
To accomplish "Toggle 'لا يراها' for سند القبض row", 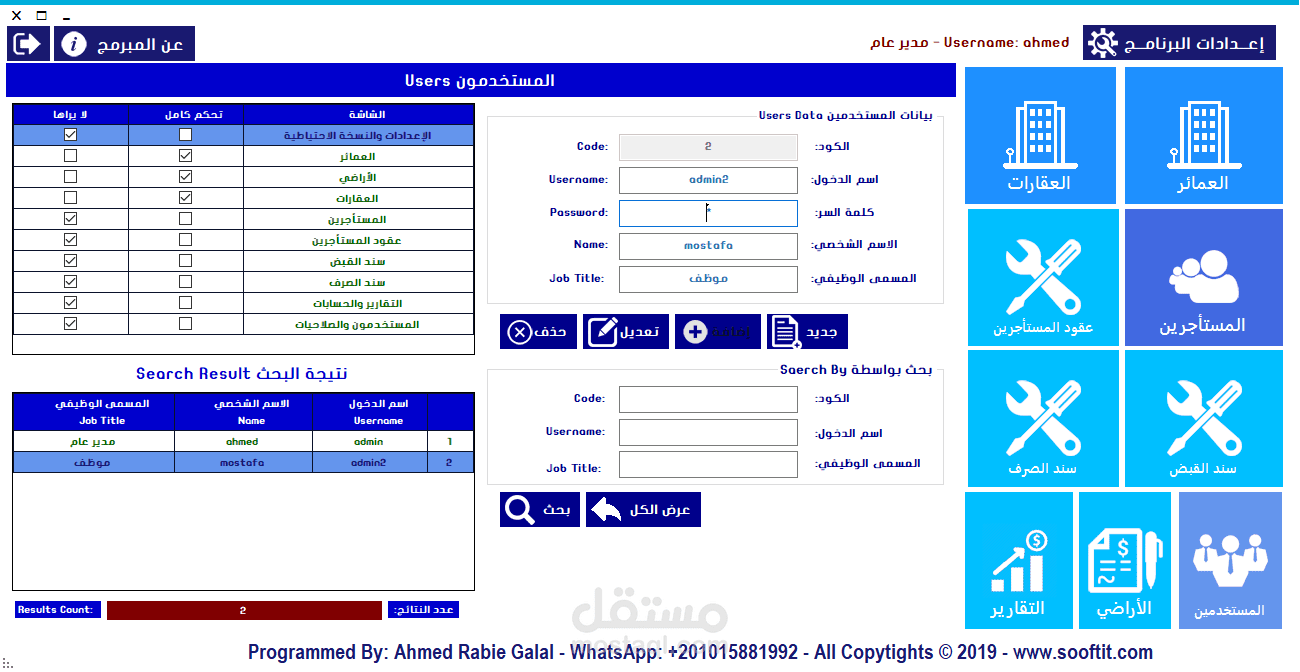I will click(x=70, y=261).
